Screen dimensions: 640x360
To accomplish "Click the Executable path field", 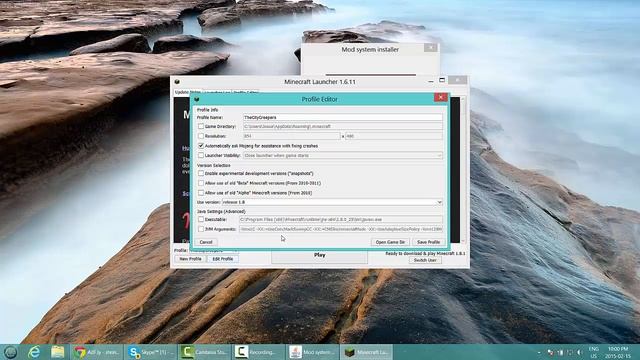I will click(x=341, y=220).
